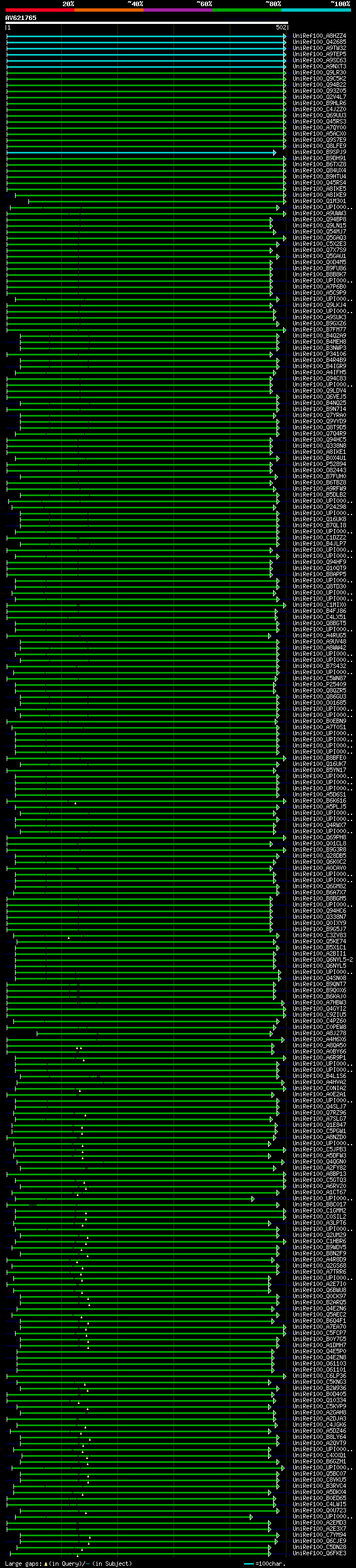Select the UniRef100_Q45RS4 label
The height and width of the screenshot is (1568, 356).
(319, 182)
